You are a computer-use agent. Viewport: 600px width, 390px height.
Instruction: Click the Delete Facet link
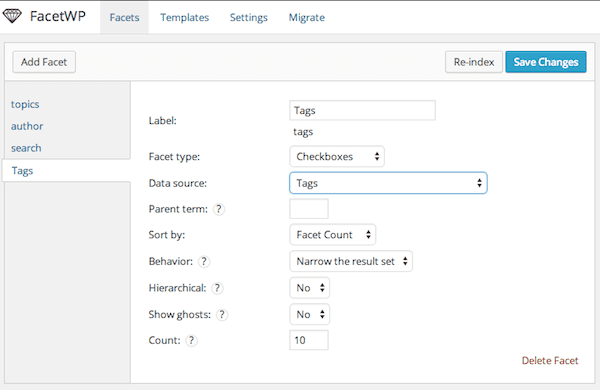click(x=550, y=361)
